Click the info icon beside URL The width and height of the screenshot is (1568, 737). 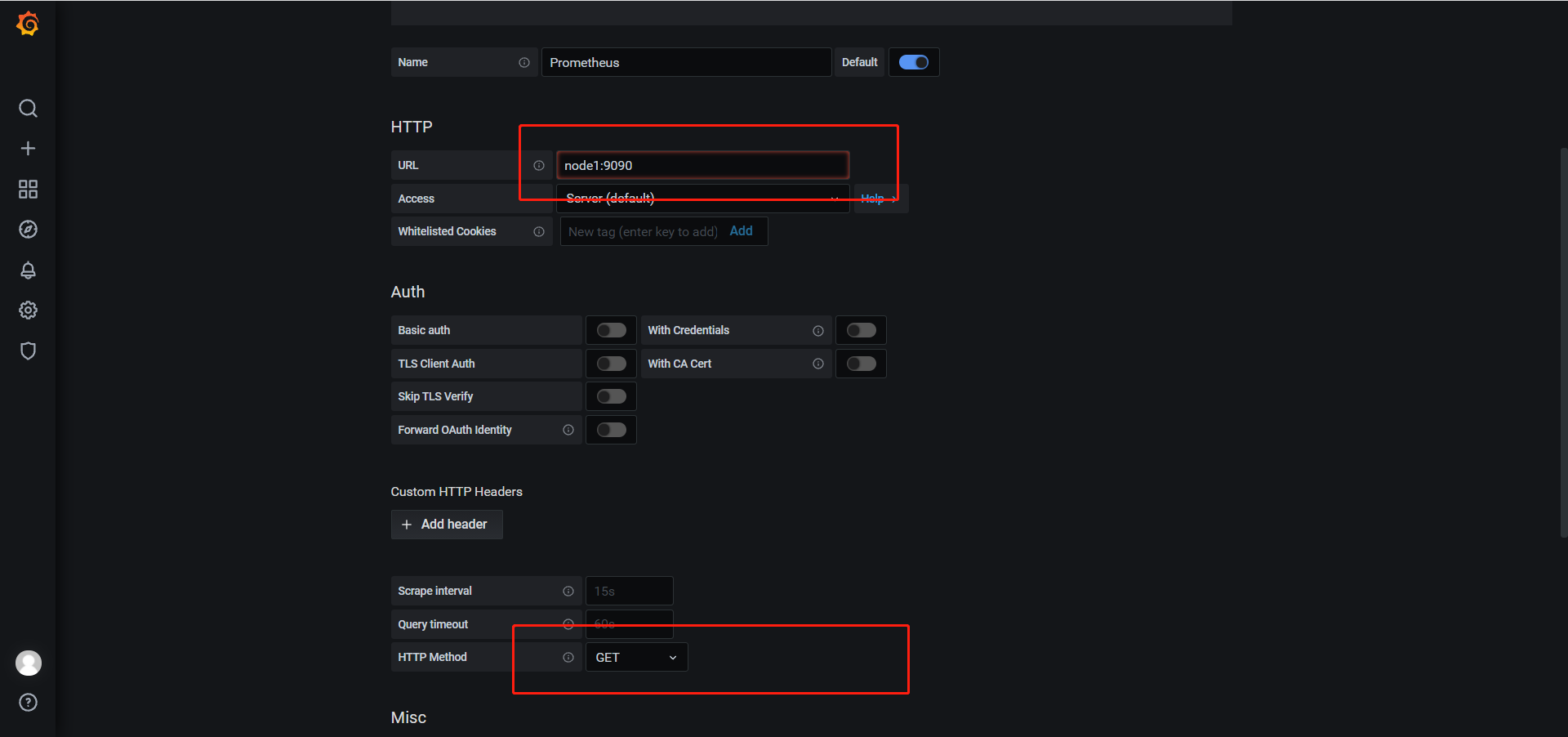pyautogui.click(x=539, y=165)
